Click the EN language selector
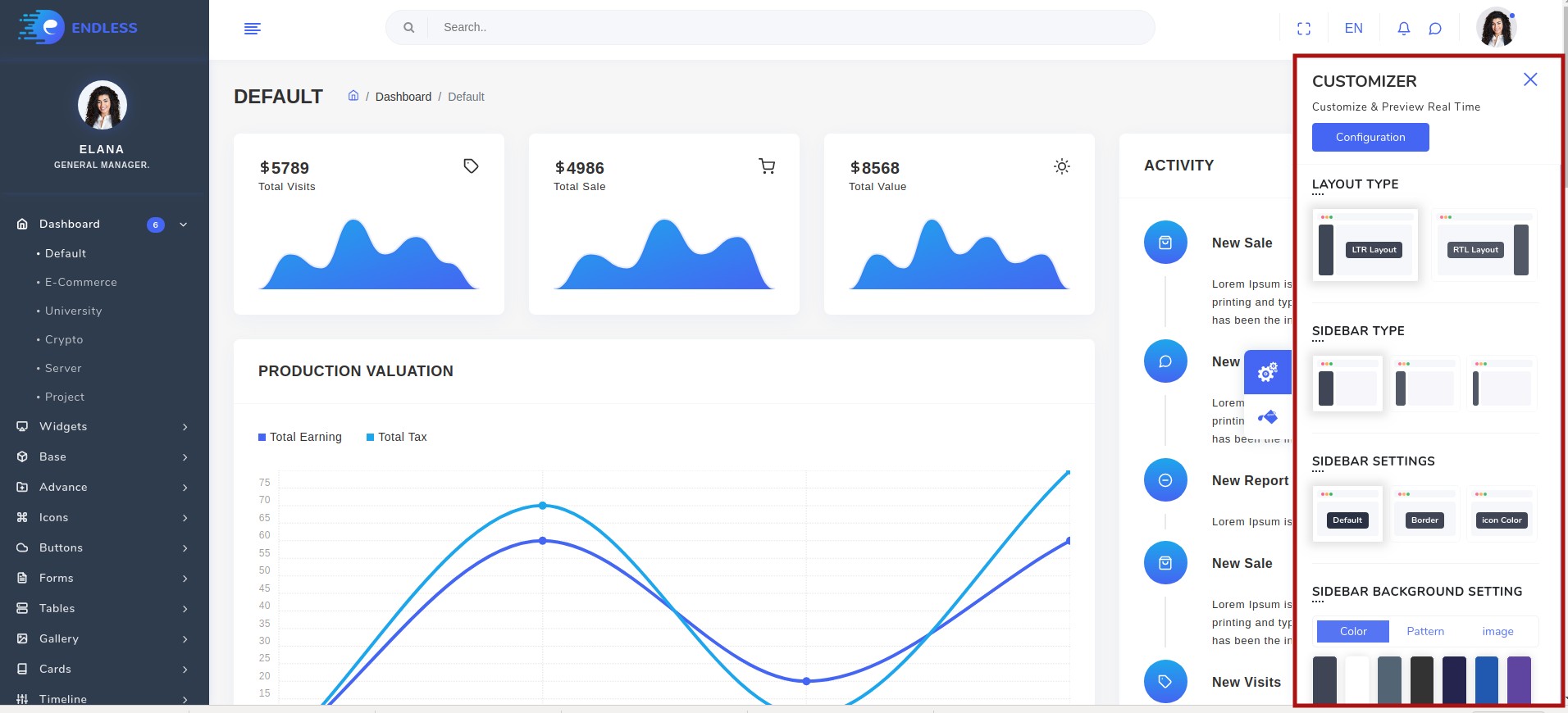Viewport: 1568px width, 713px height. click(x=1353, y=28)
